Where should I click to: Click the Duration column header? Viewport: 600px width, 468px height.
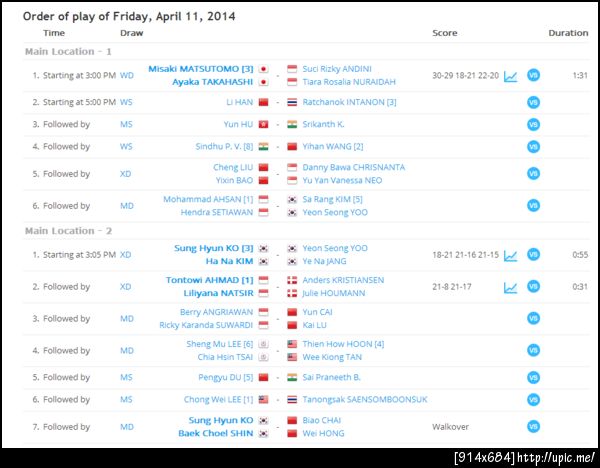point(567,33)
